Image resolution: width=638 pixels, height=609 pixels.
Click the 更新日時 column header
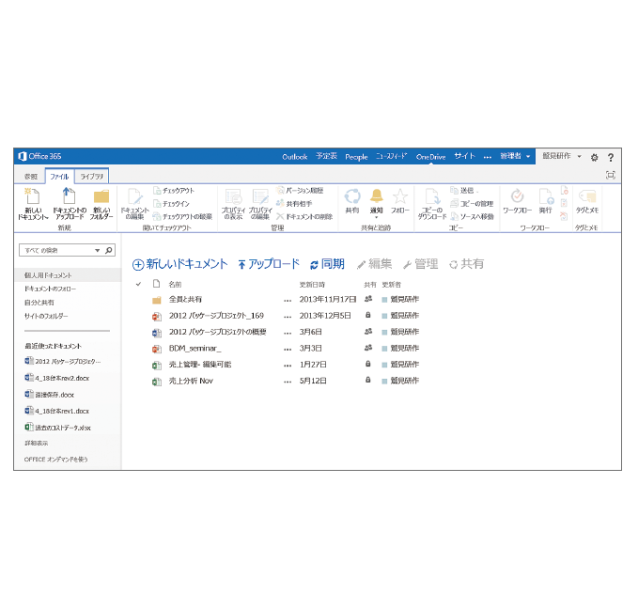click(x=312, y=284)
